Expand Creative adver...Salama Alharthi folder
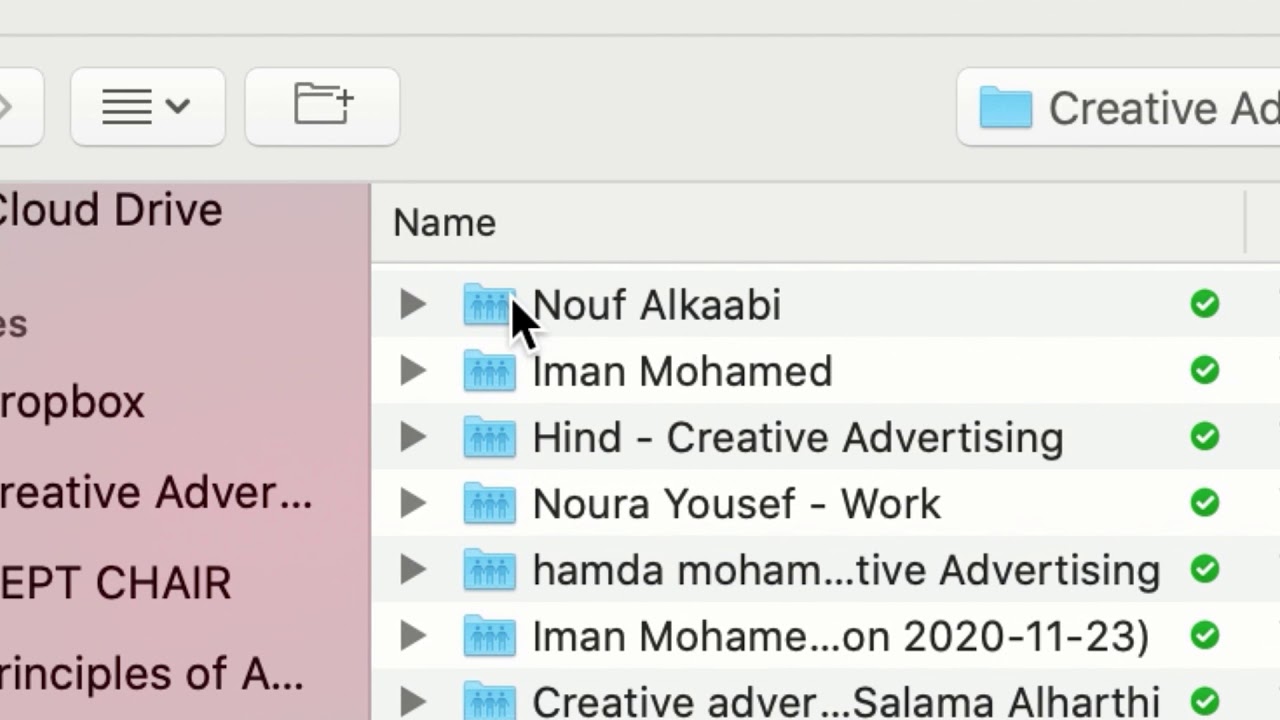Viewport: 1280px width, 720px height. pos(412,702)
